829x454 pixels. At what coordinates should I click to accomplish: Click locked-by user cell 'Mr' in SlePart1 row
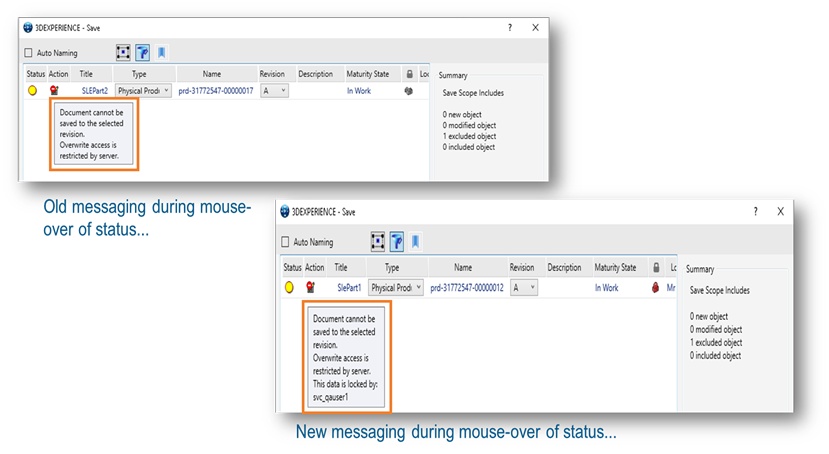coord(671,288)
